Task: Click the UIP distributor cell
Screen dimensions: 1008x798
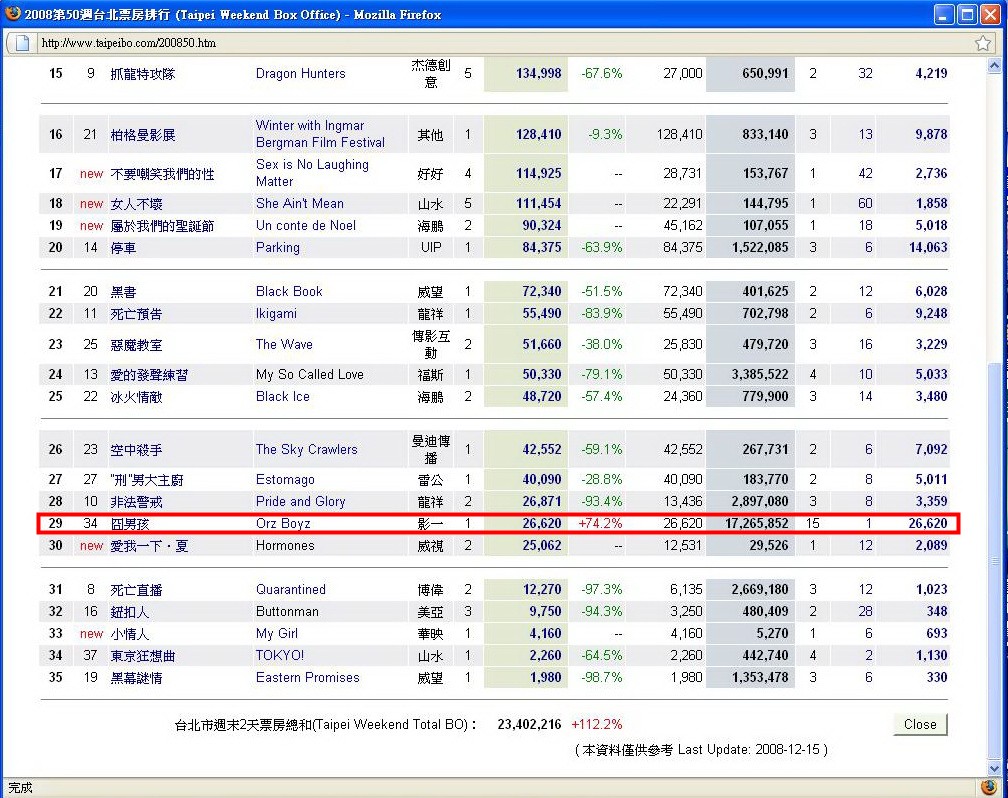Action: click(431, 247)
